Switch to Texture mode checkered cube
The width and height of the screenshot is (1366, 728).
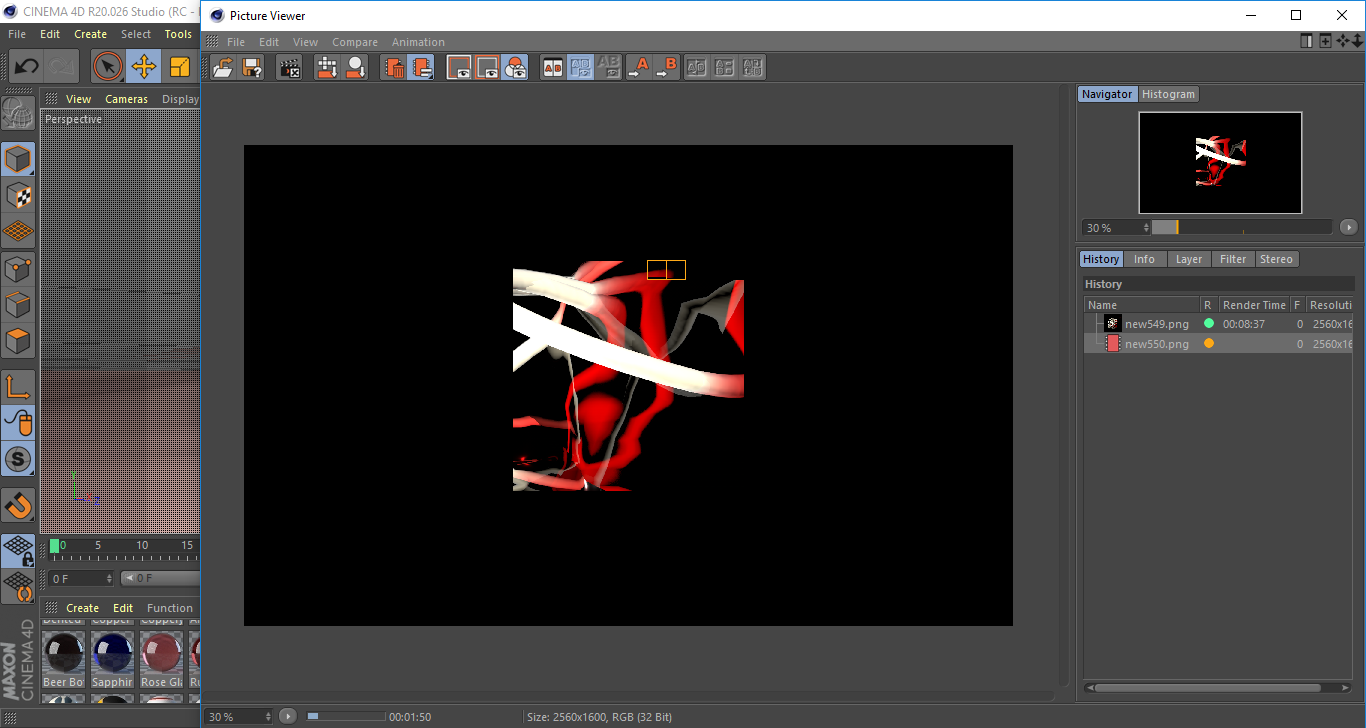point(17,195)
